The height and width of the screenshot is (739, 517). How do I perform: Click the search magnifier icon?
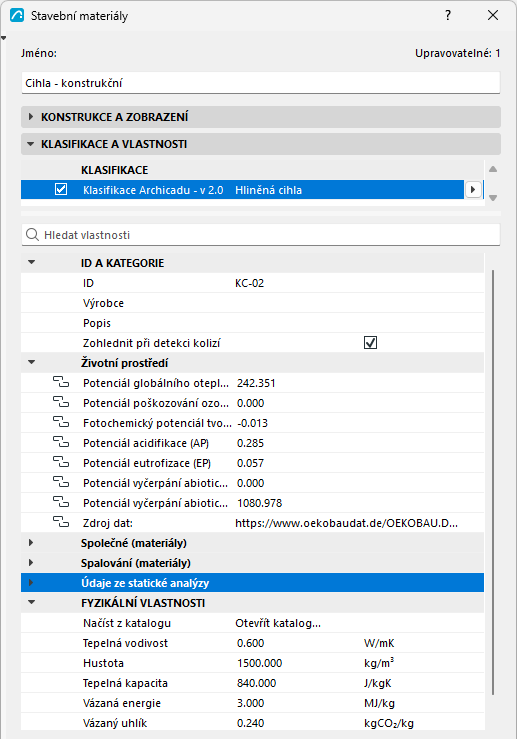(x=32, y=235)
